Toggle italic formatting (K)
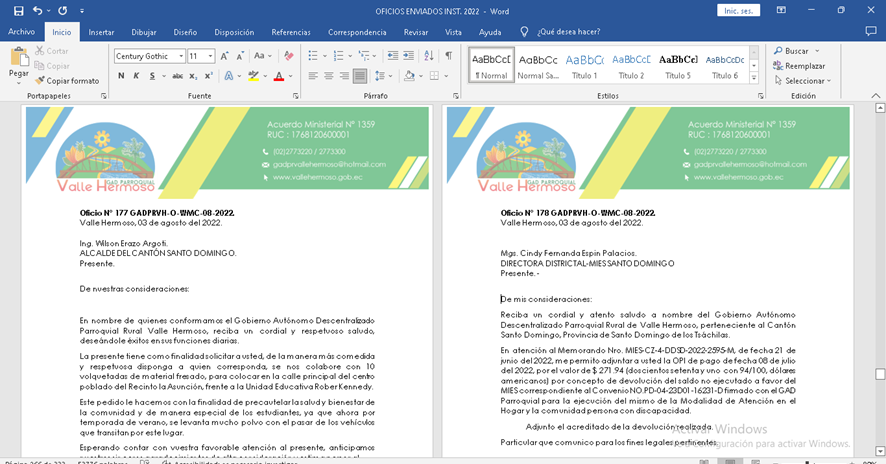The height and width of the screenshot is (464, 886). click(x=137, y=76)
